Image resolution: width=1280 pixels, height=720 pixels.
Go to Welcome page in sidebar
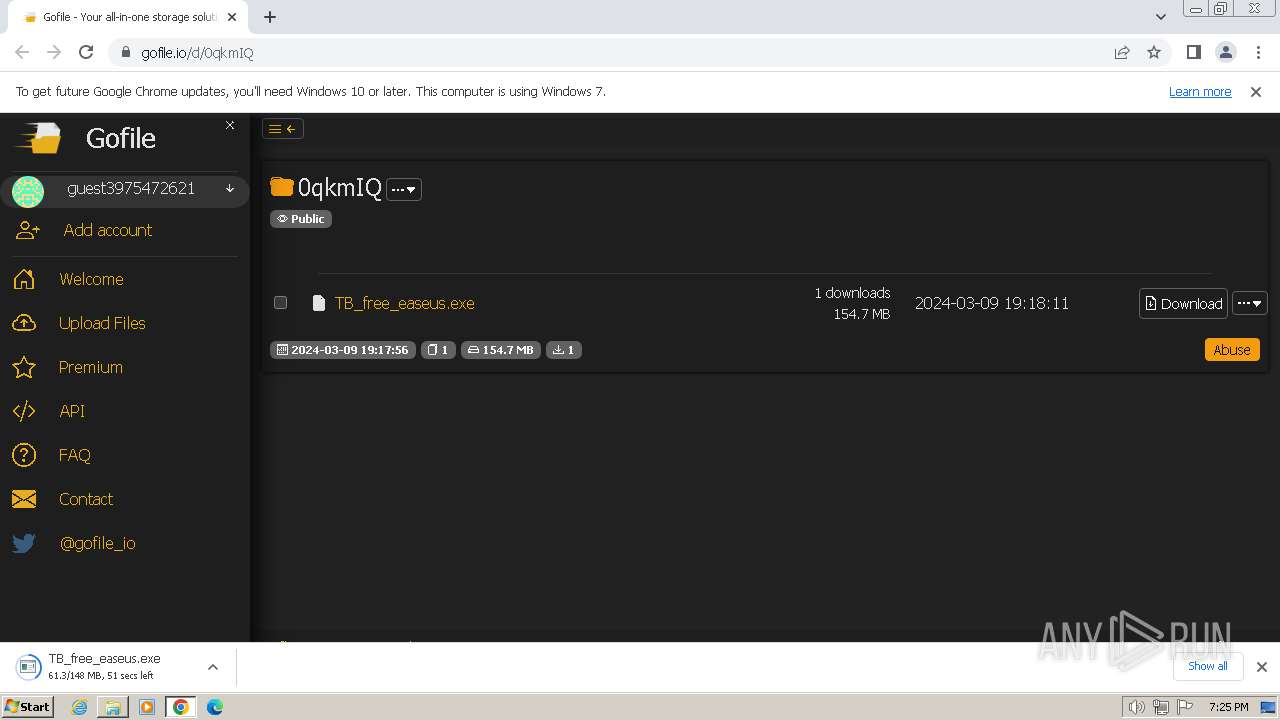pos(91,279)
